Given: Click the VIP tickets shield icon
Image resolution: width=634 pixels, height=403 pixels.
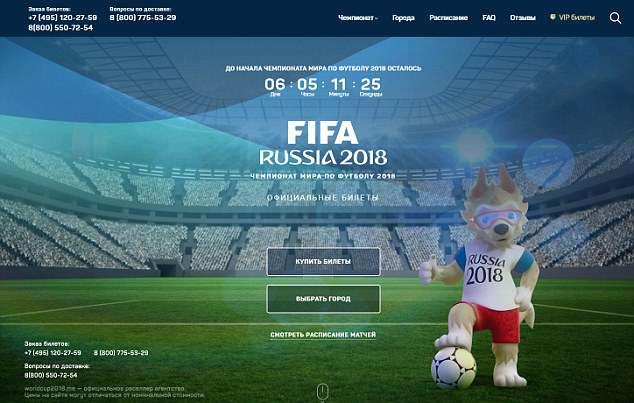Looking at the screenshot, I should click(553, 17).
